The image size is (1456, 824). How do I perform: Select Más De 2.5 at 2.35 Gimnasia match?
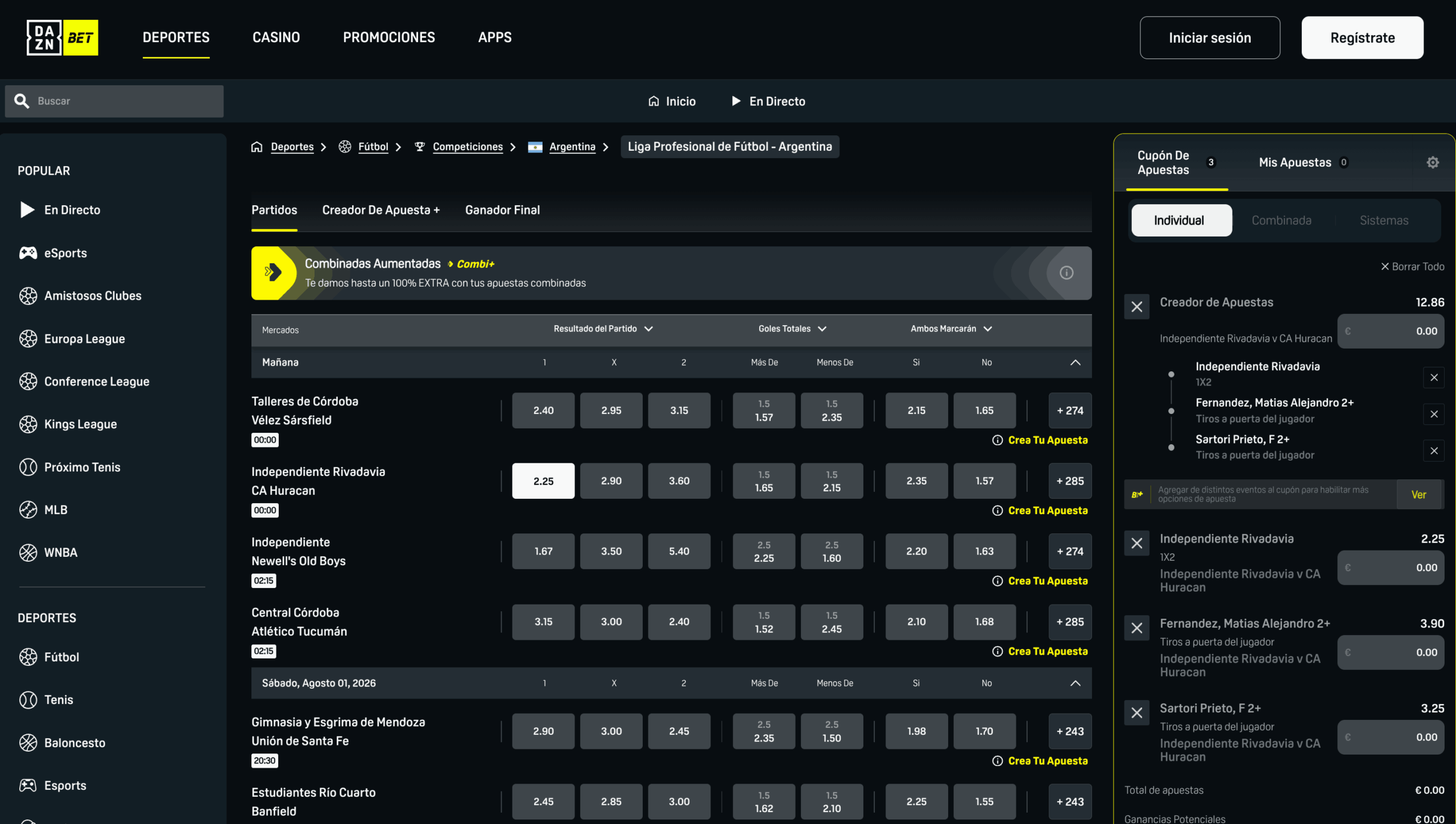pyautogui.click(x=764, y=731)
